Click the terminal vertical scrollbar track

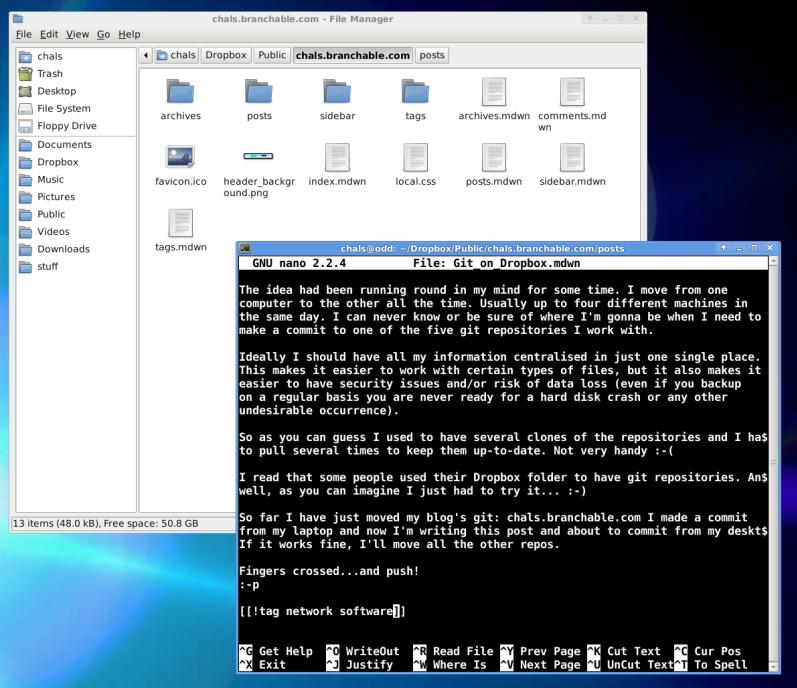[x=774, y=464]
